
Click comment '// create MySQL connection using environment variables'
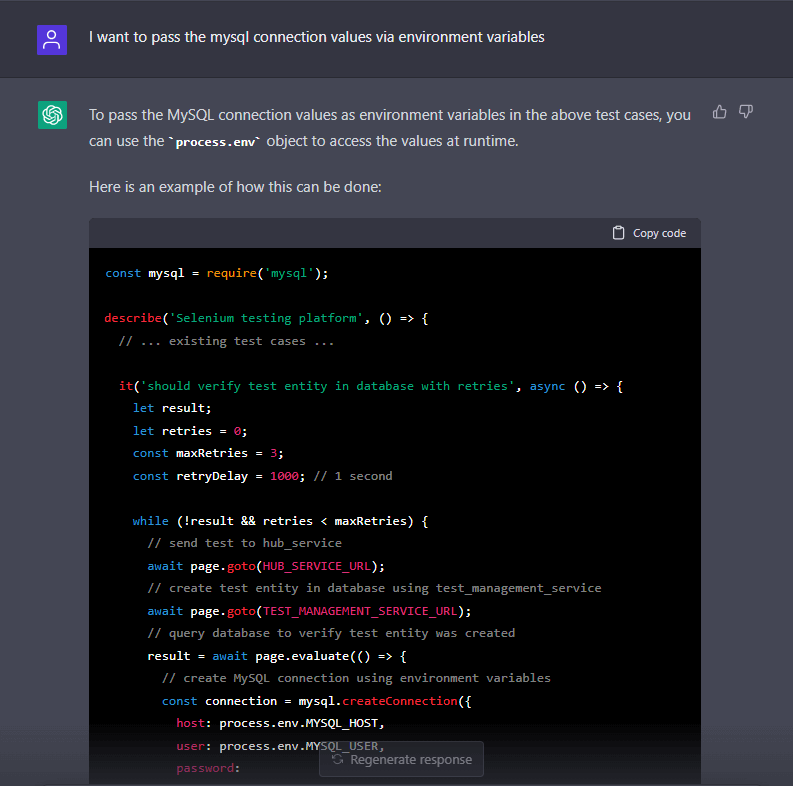point(356,678)
